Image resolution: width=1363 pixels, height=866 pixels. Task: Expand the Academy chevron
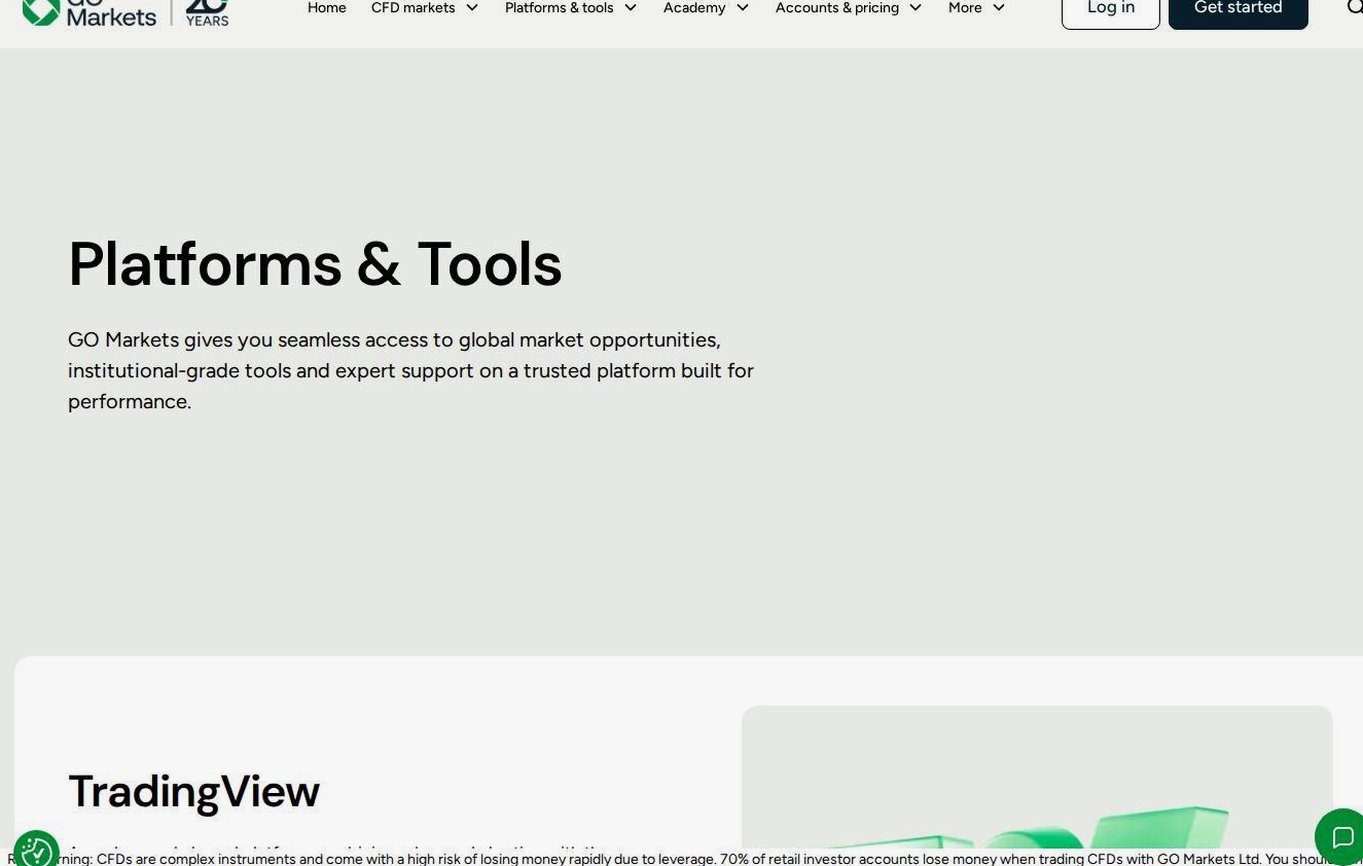742,8
